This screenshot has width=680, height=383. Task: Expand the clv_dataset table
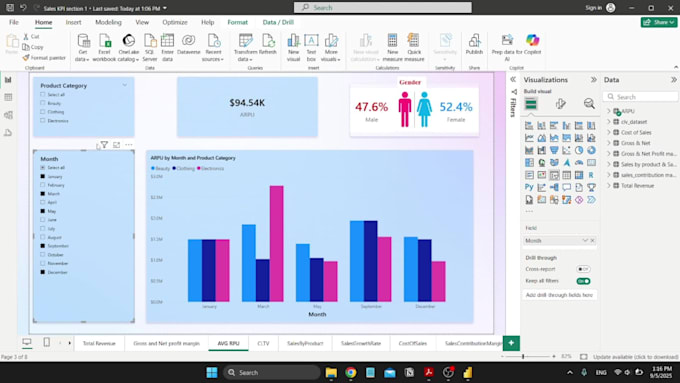pyautogui.click(x=609, y=122)
